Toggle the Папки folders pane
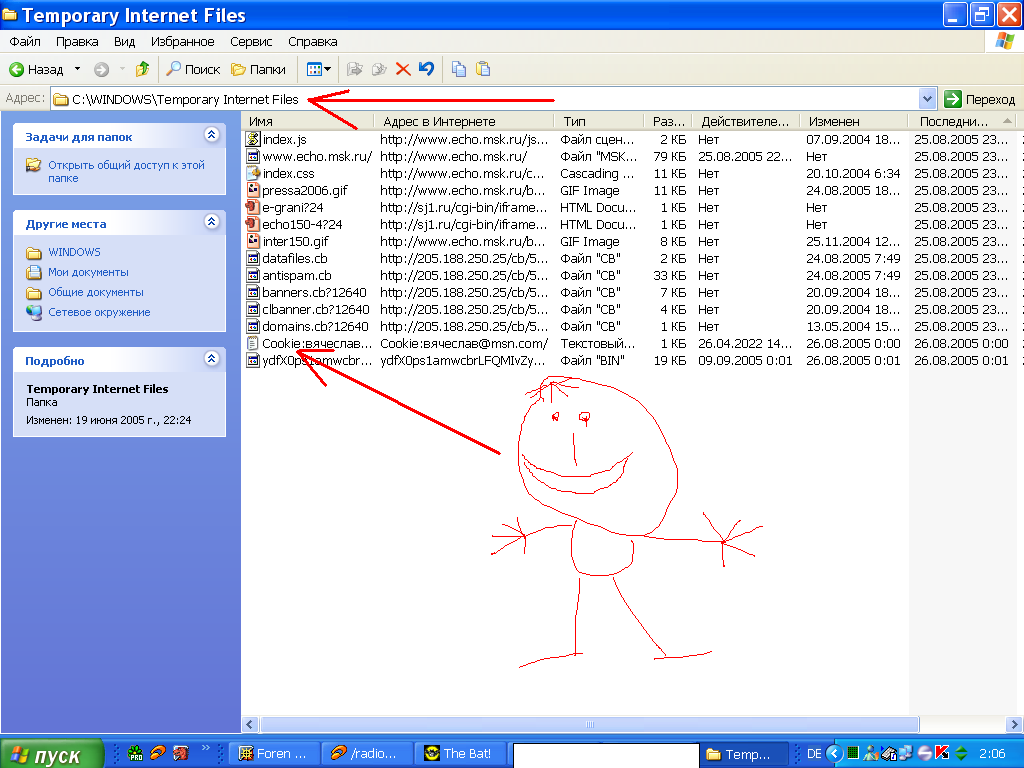This screenshot has height=768, width=1024. pyautogui.click(x=258, y=69)
